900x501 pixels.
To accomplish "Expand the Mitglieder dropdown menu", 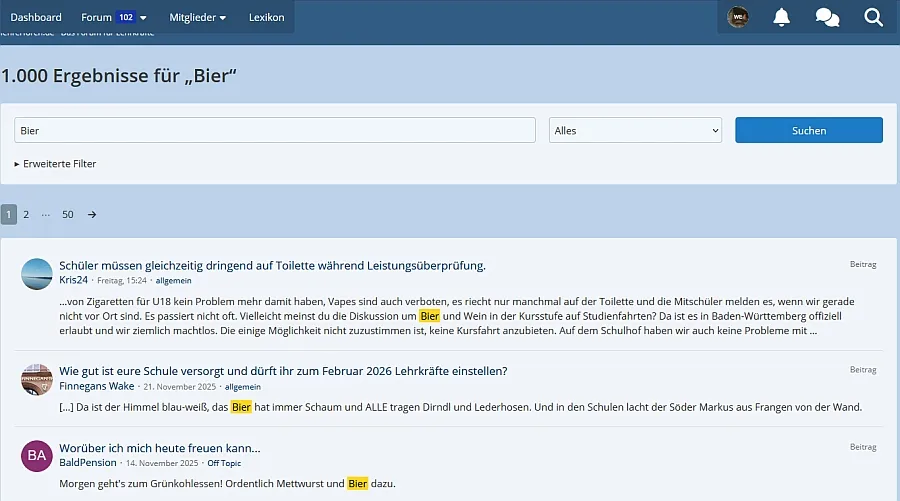I will point(197,17).
